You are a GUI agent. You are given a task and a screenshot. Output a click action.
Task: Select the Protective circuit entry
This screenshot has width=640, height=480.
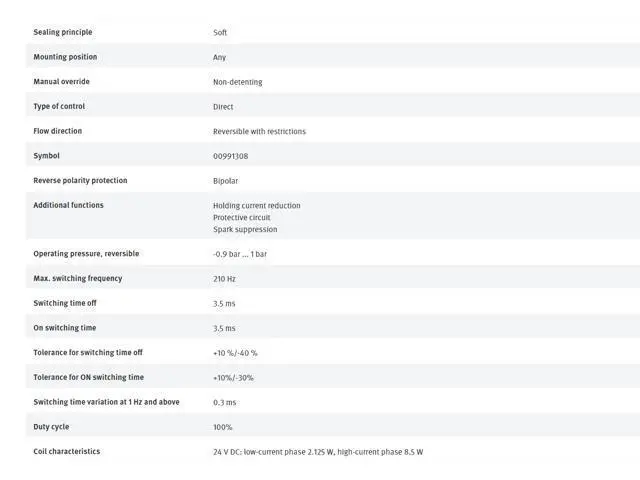pos(241,217)
